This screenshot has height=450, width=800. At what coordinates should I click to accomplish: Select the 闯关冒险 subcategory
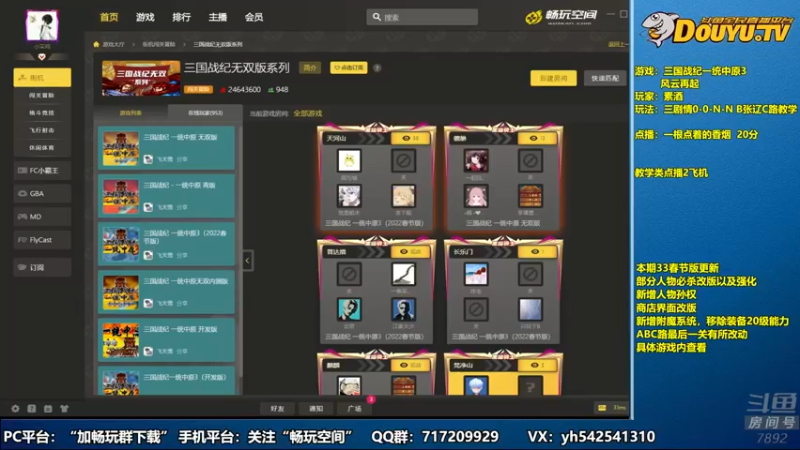[x=42, y=95]
